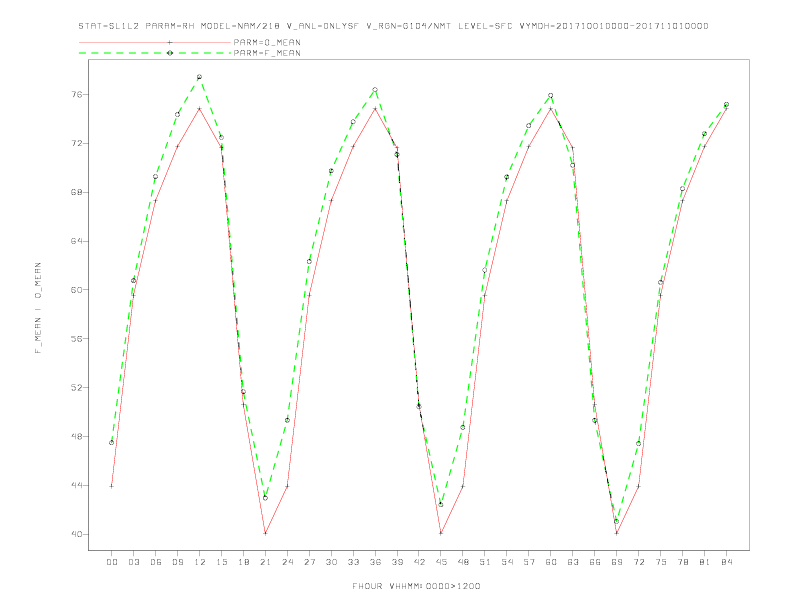Click y-axis tick label 40
The height and width of the screenshot is (612, 792).
click(x=77, y=534)
